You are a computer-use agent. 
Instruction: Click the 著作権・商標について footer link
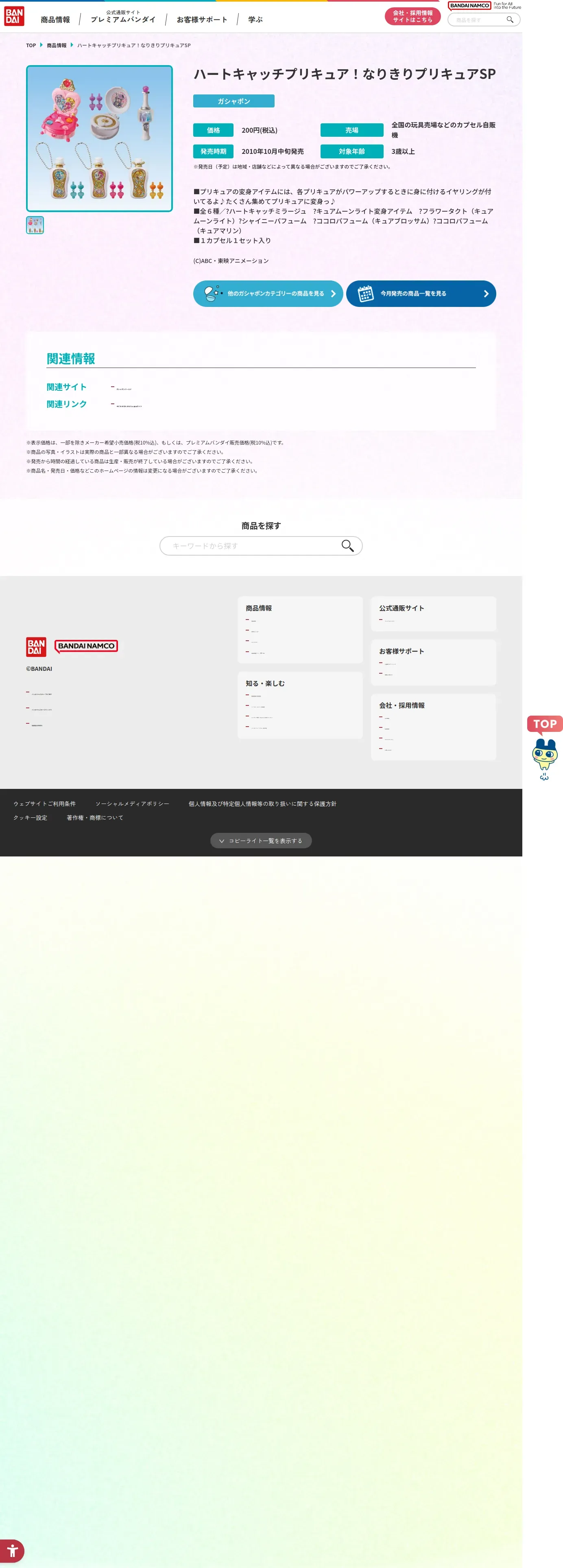tap(95, 817)
